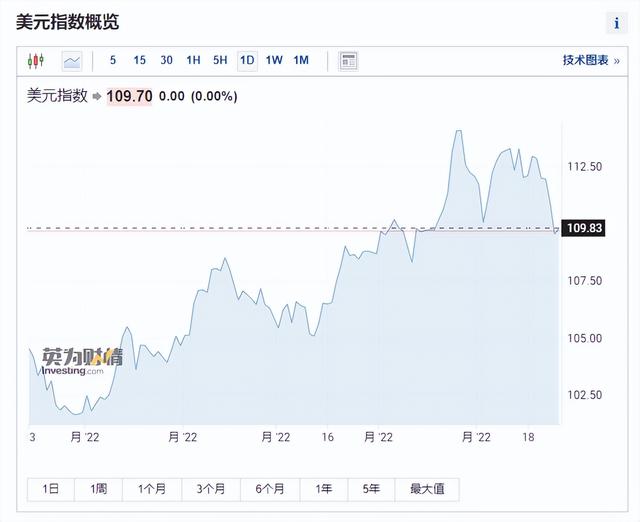Screen dimensions: 640x522
Task: Select the 15-minute interval
Action: 140,60
